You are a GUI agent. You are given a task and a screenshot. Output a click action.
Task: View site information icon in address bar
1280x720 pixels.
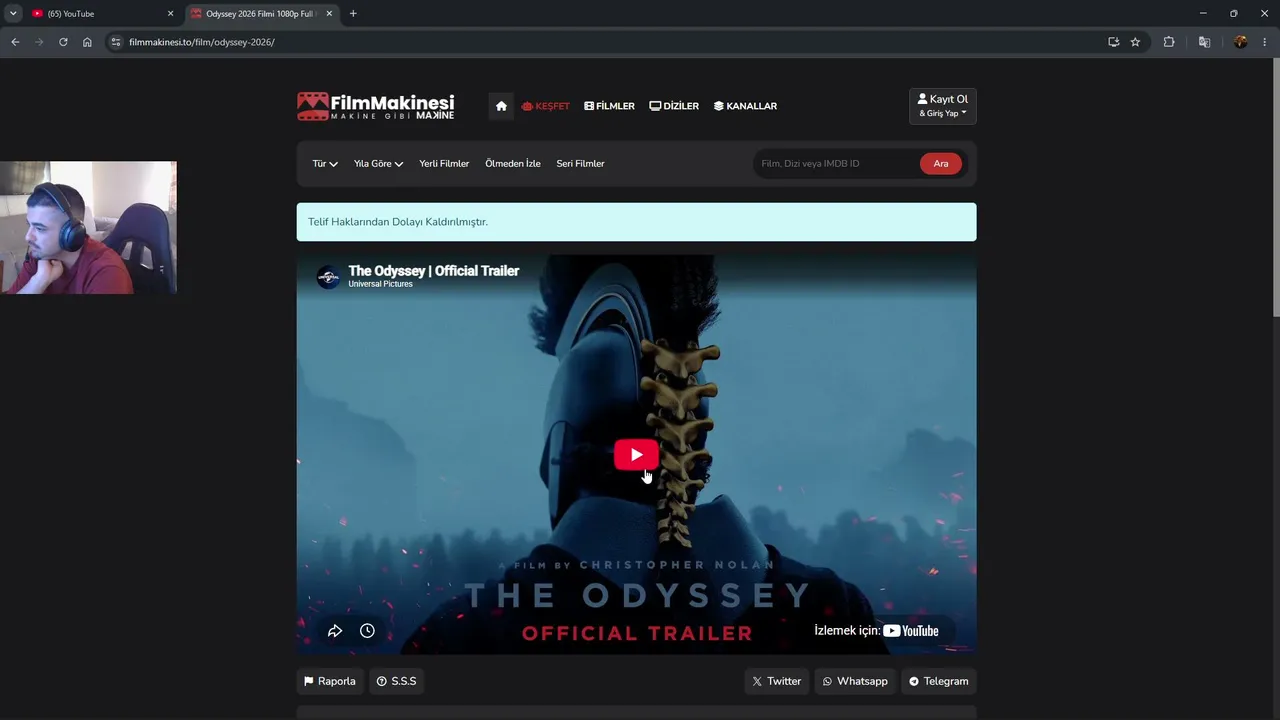coord(116,42)
